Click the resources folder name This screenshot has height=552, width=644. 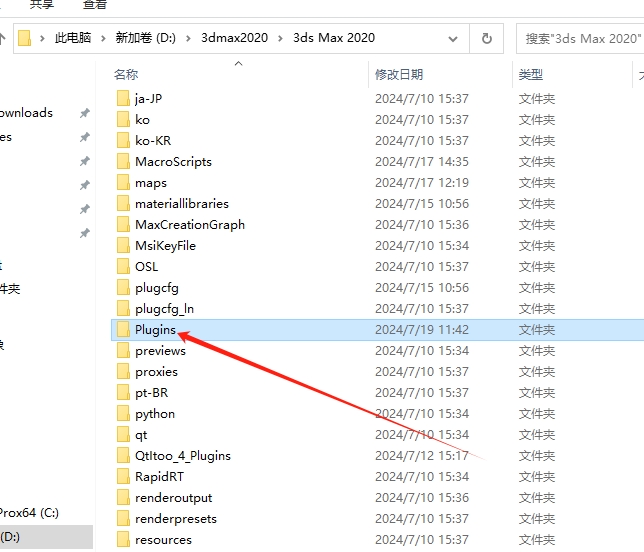click(x=163, y=540)
